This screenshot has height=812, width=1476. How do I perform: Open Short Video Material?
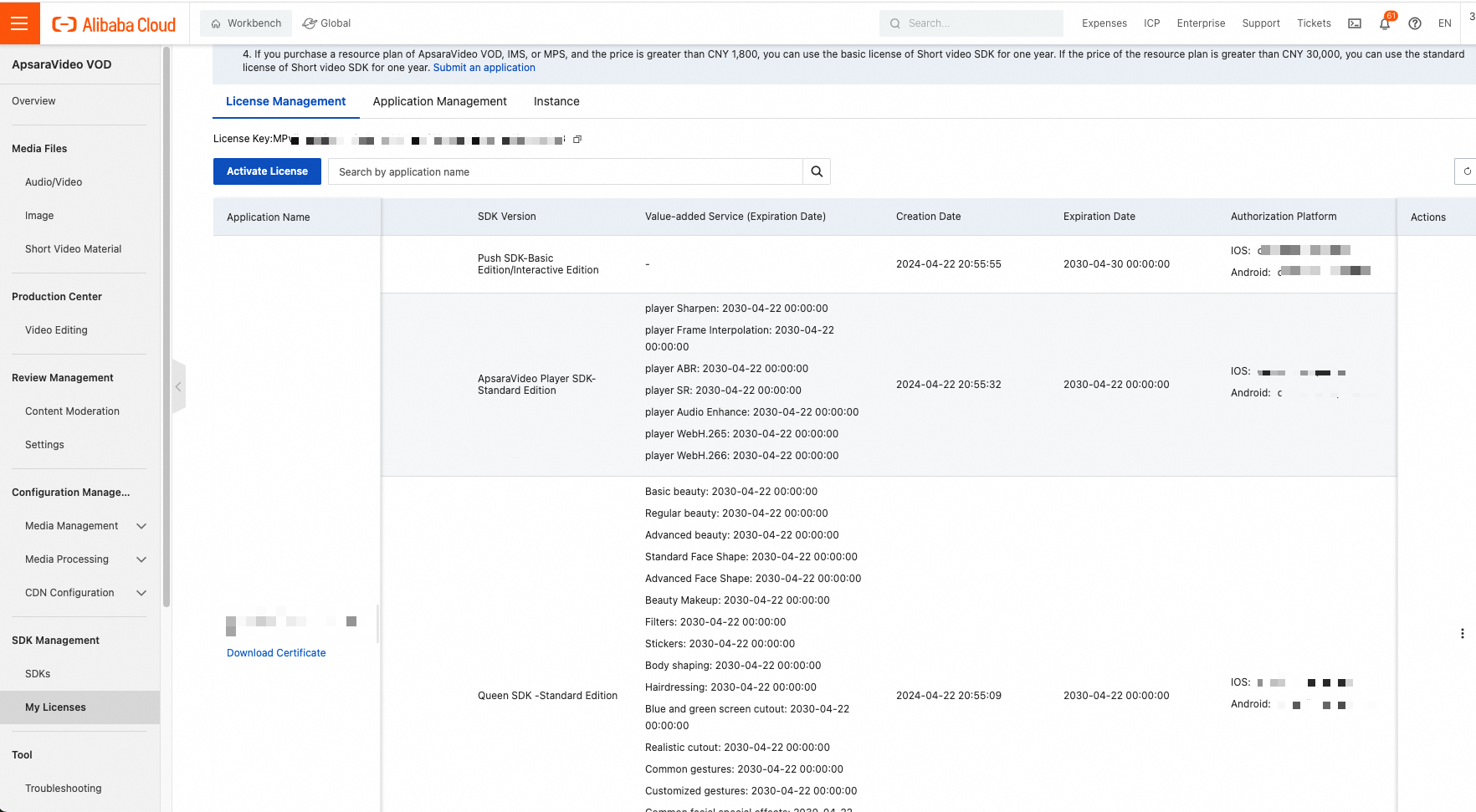click(73, 249)
